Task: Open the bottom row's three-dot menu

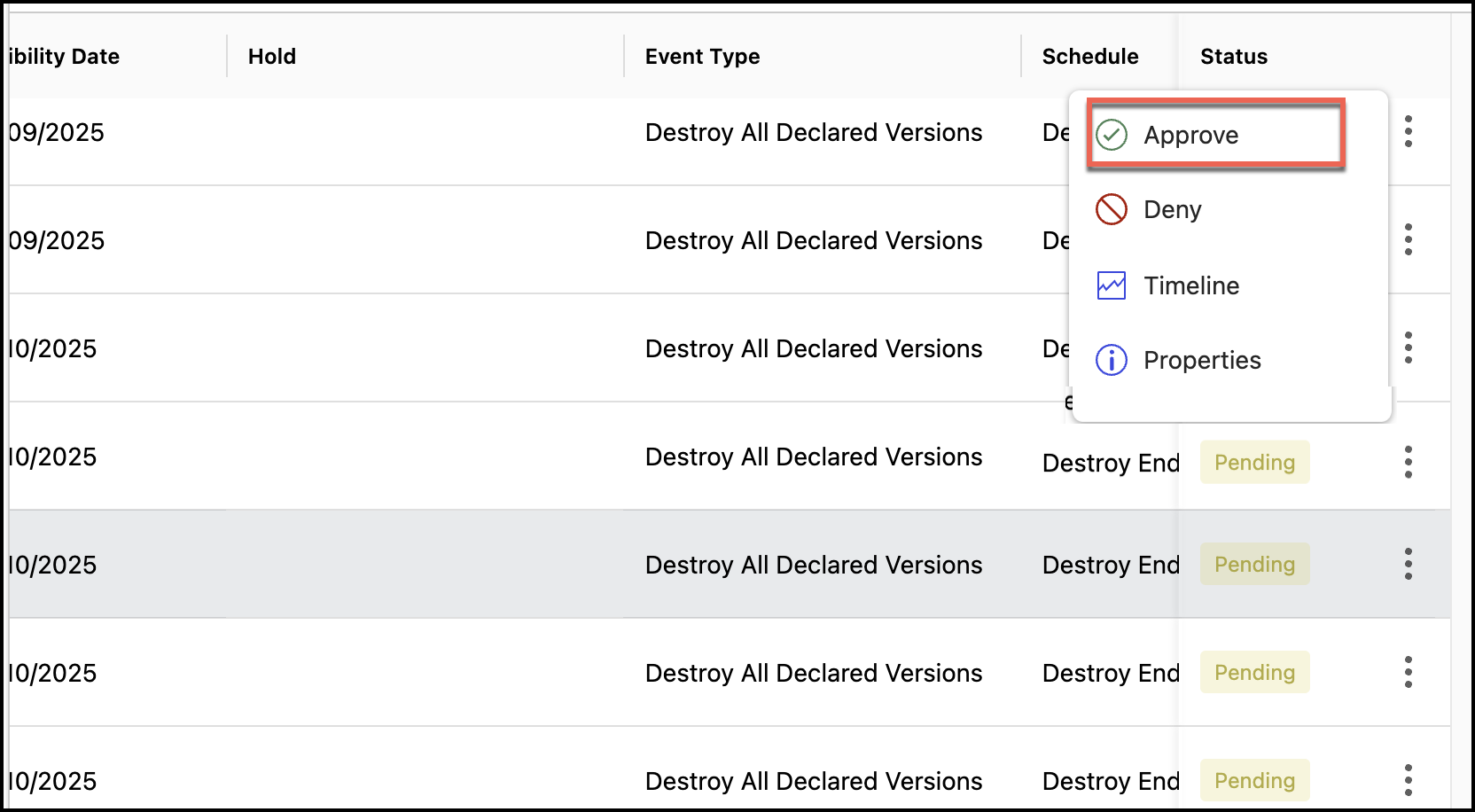Action: pyautogui.click(x=1408, y=780)
